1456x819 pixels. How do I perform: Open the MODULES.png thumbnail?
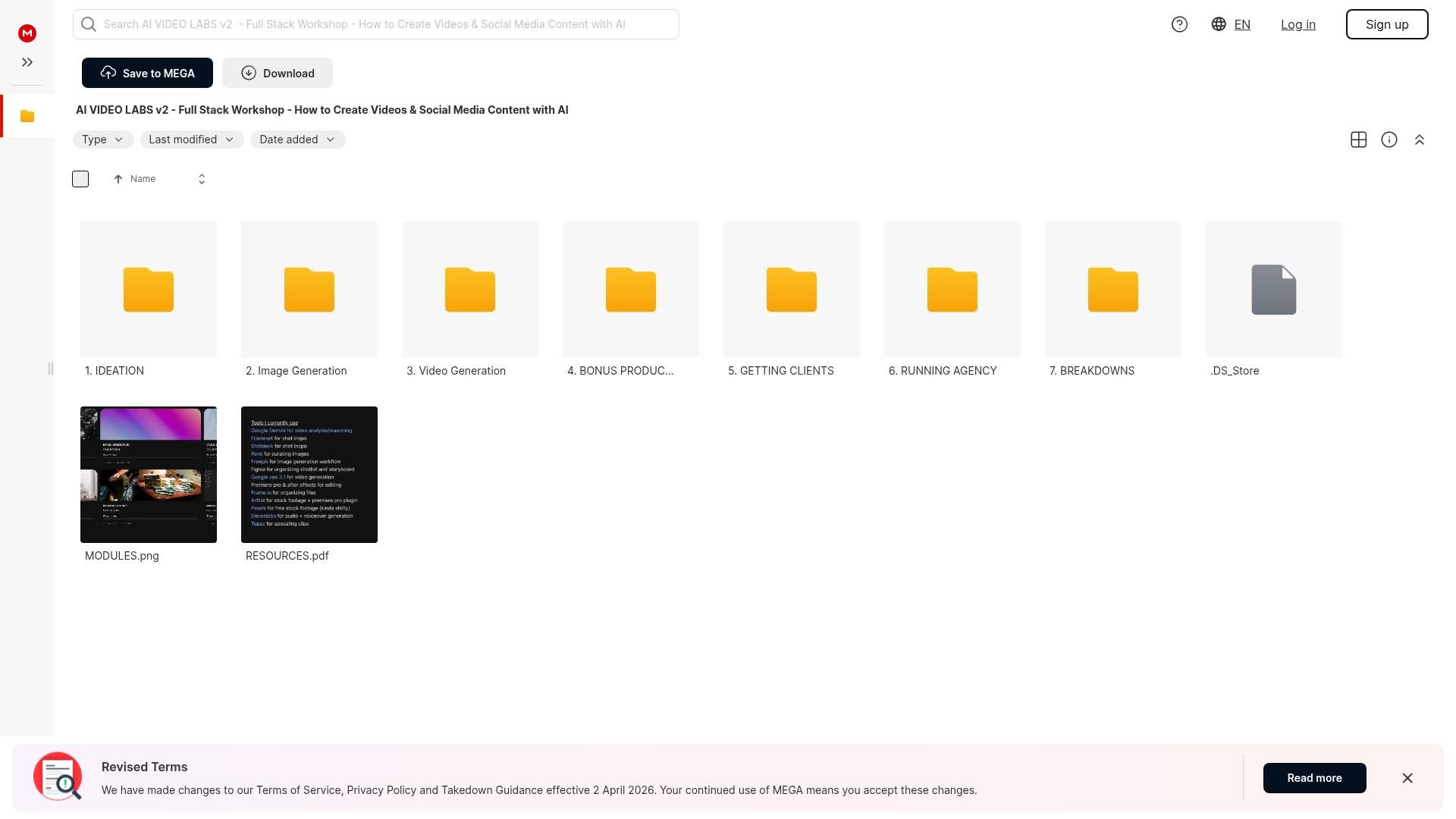(149, 475)
